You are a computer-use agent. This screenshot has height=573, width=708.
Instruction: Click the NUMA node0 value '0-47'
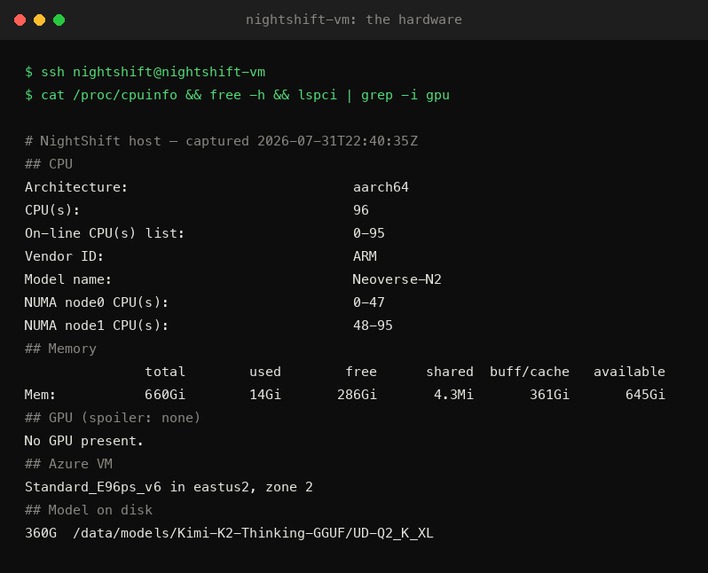point(369,302)
